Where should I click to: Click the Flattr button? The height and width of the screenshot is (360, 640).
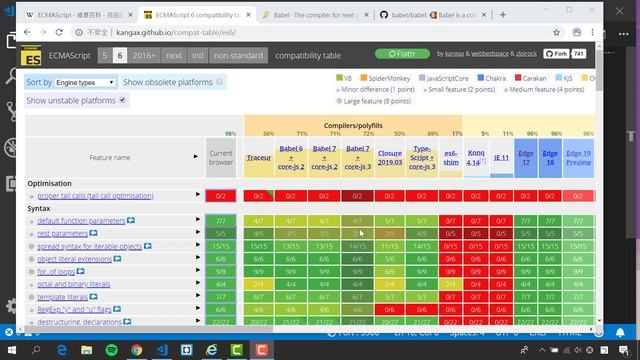(x=402, y=53)
